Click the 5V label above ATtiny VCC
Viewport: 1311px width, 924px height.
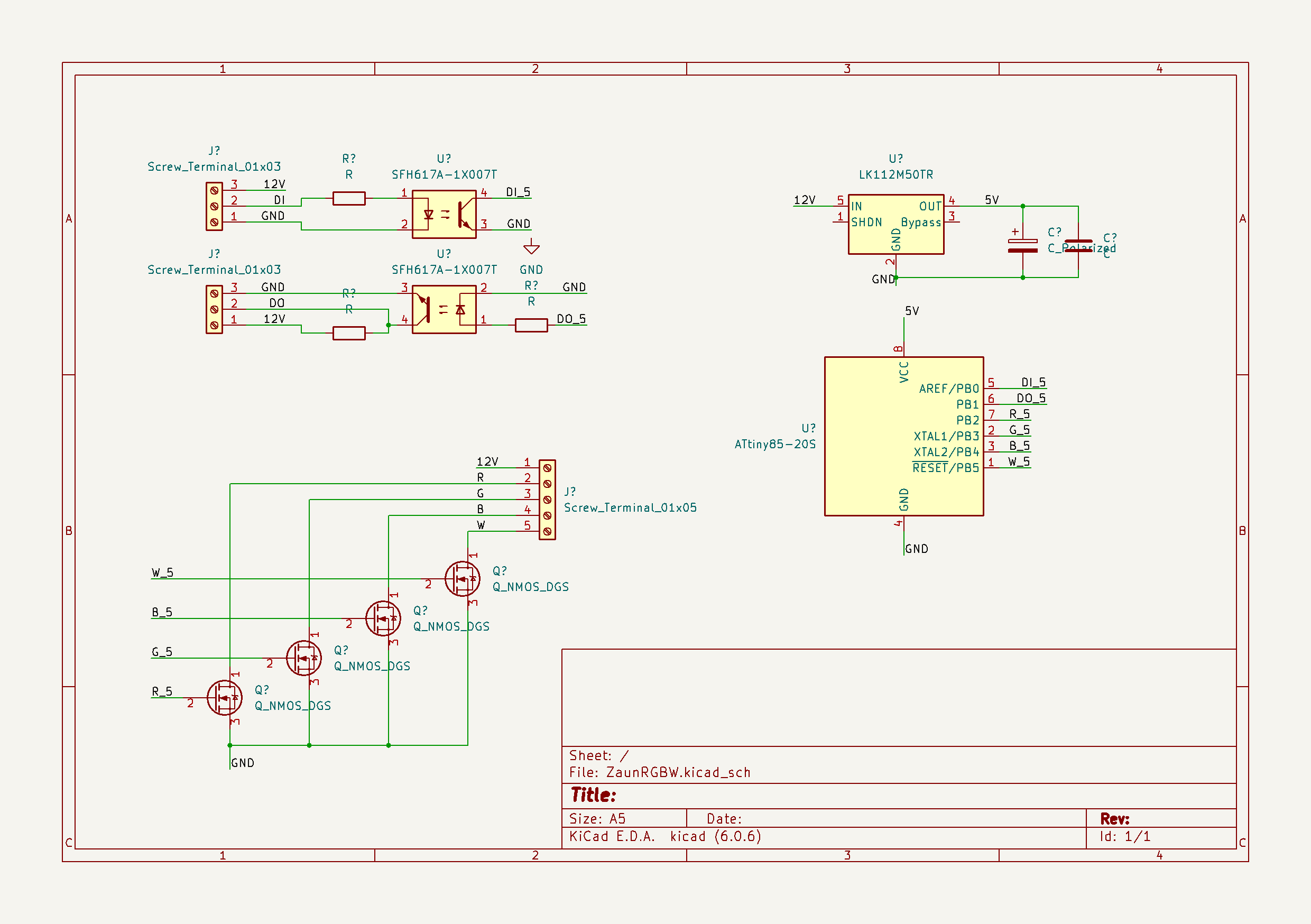912,311
